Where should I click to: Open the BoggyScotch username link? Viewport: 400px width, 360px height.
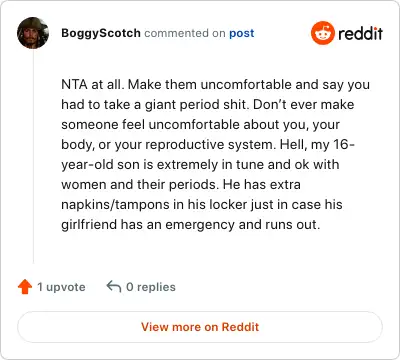pyautogui.click(x=101, y=33)
